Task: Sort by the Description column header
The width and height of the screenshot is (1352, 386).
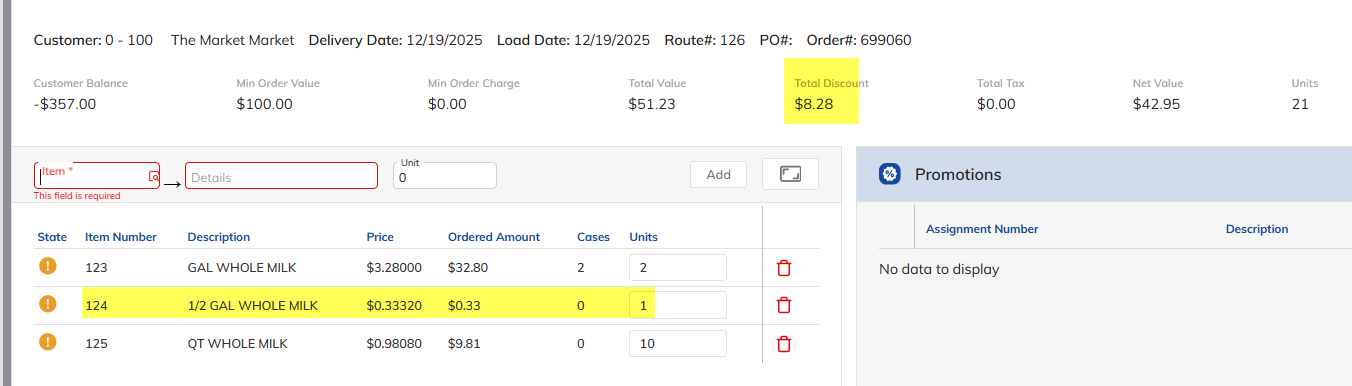Action: pyautogui.click(x=219, y=237)
